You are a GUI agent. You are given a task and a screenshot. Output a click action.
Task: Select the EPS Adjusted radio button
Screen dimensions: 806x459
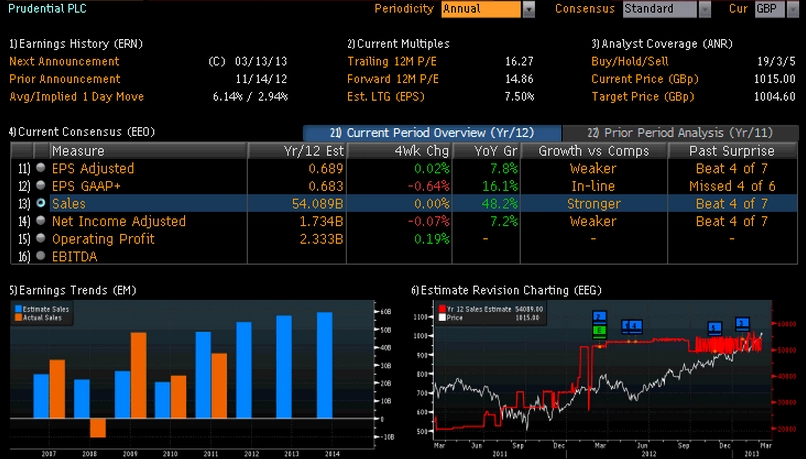point(41,168)
